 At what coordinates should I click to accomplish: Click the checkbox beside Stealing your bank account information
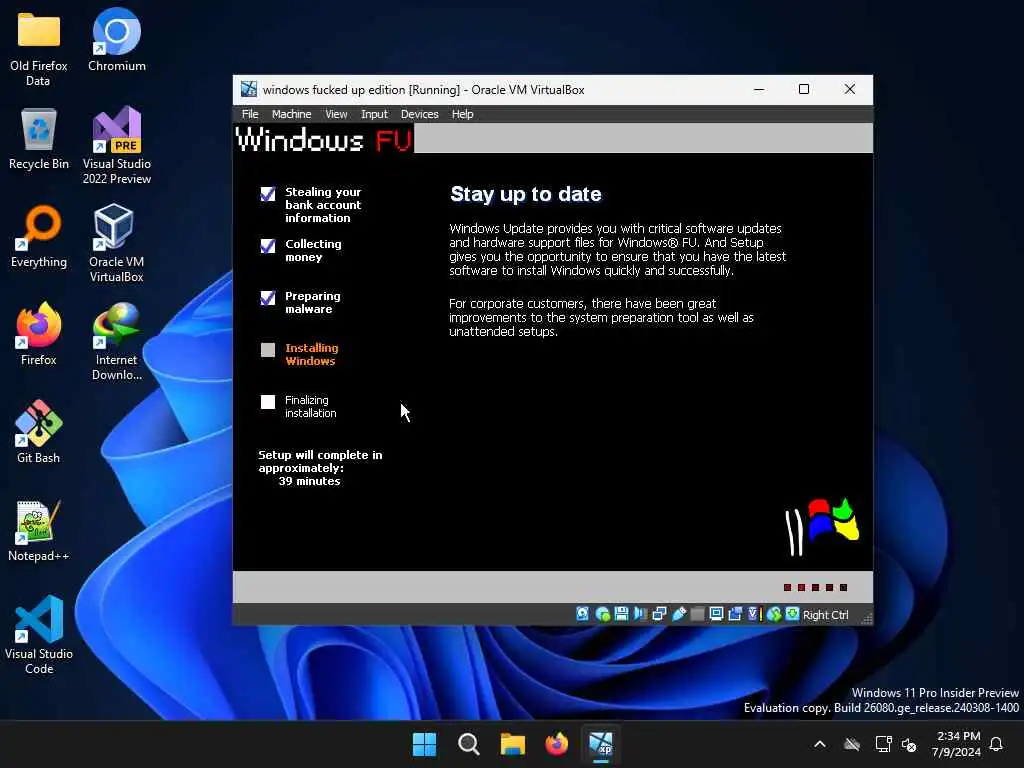tap(268, 194)
